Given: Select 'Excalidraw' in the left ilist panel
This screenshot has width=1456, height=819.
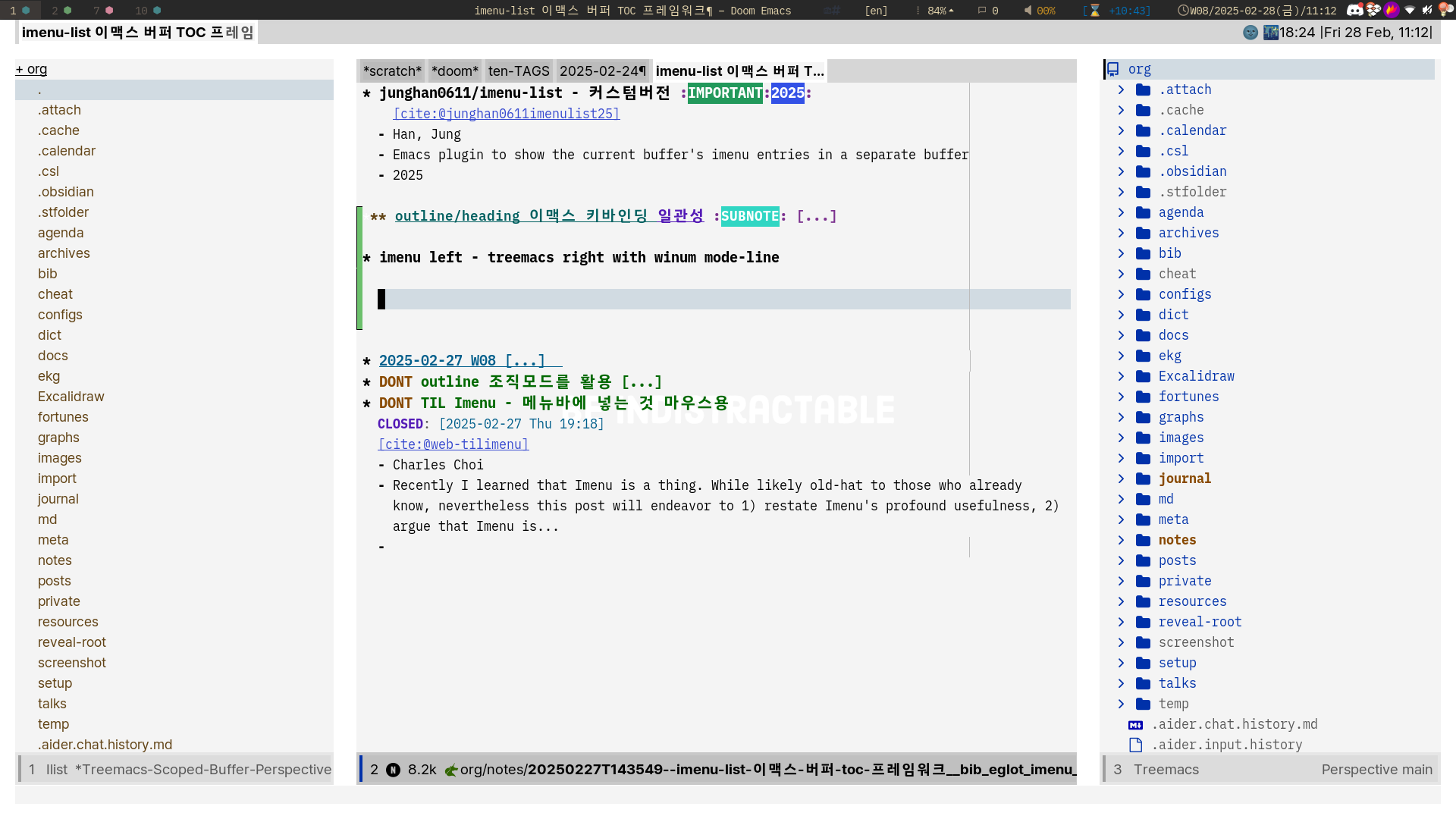Looking at the screenshot, I should pos(71,397).
